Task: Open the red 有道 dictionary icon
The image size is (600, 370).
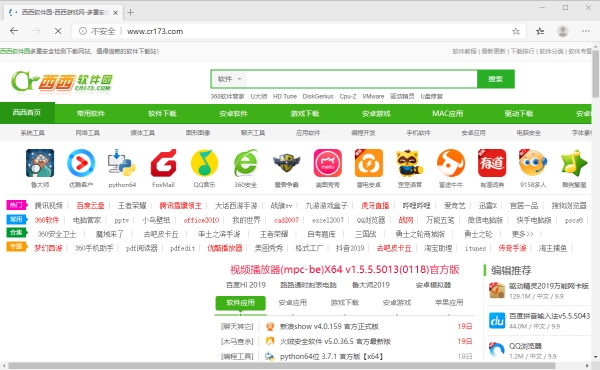Action: (x=492, y=163)
